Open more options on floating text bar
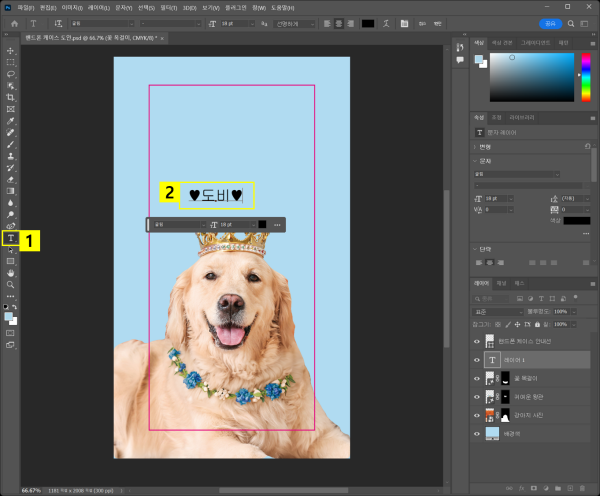This screenshot has width=600, height=496. click(x=277, y=224)
